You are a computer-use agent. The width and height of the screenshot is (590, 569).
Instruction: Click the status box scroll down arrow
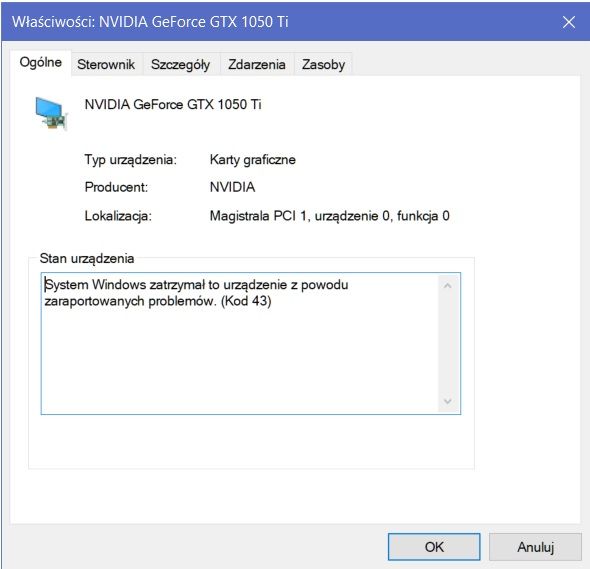pyautogui.click(x=447, y=401)
